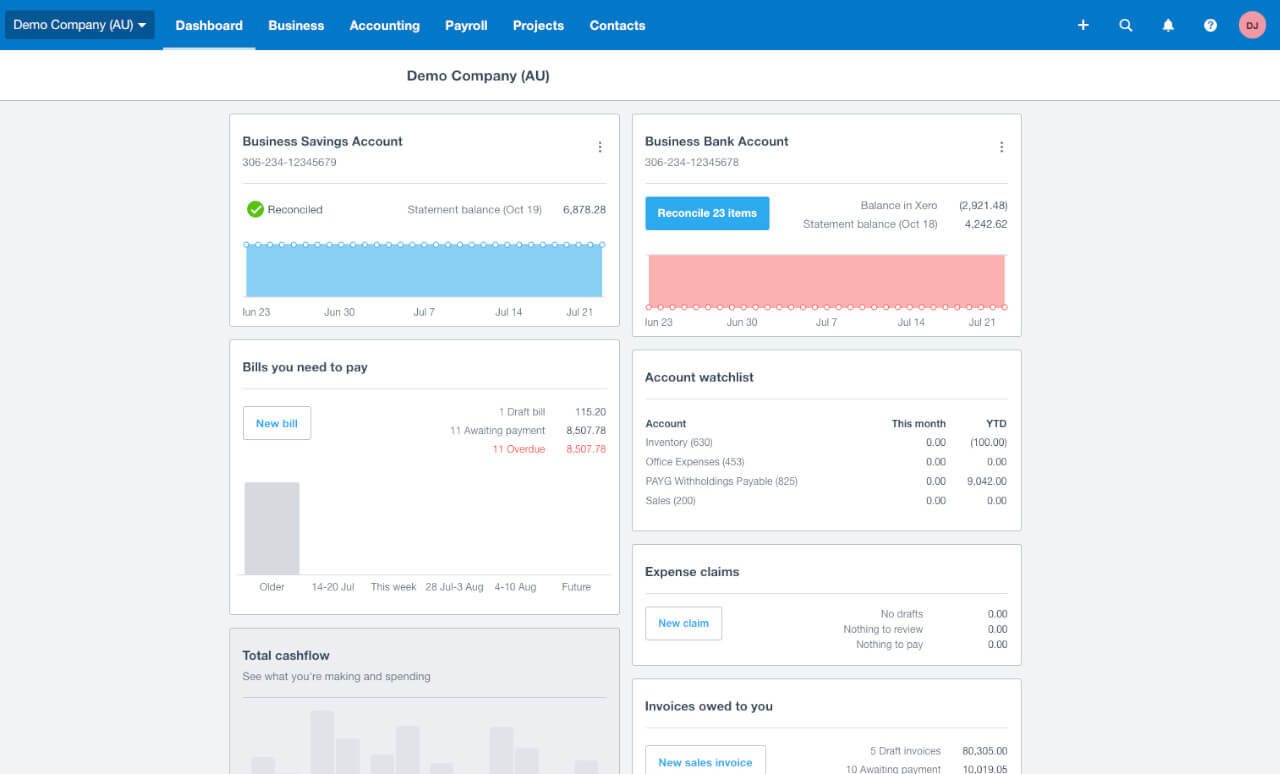Open the Accounting menu
This screenshot has width=1280, height=774.
(x=385, y=25)
